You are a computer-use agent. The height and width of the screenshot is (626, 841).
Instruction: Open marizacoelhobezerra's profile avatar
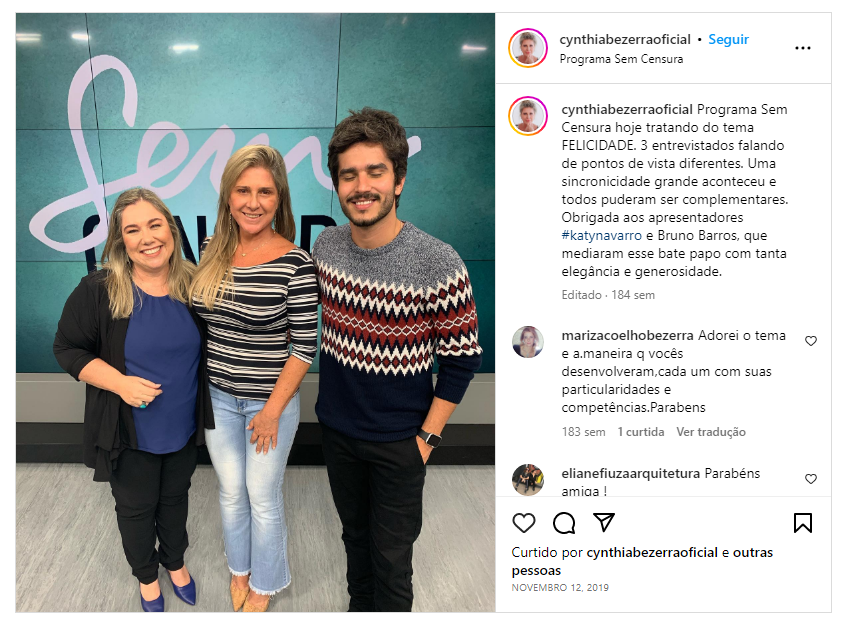[528, 342]
